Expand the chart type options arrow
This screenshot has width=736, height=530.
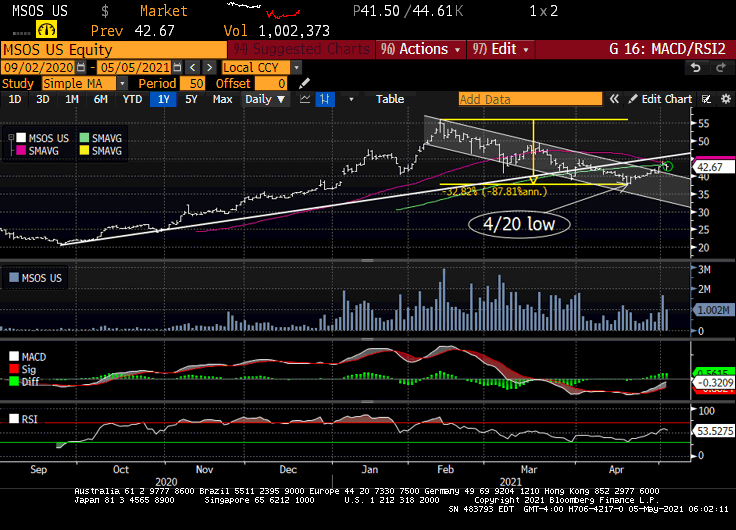(351, 99)
